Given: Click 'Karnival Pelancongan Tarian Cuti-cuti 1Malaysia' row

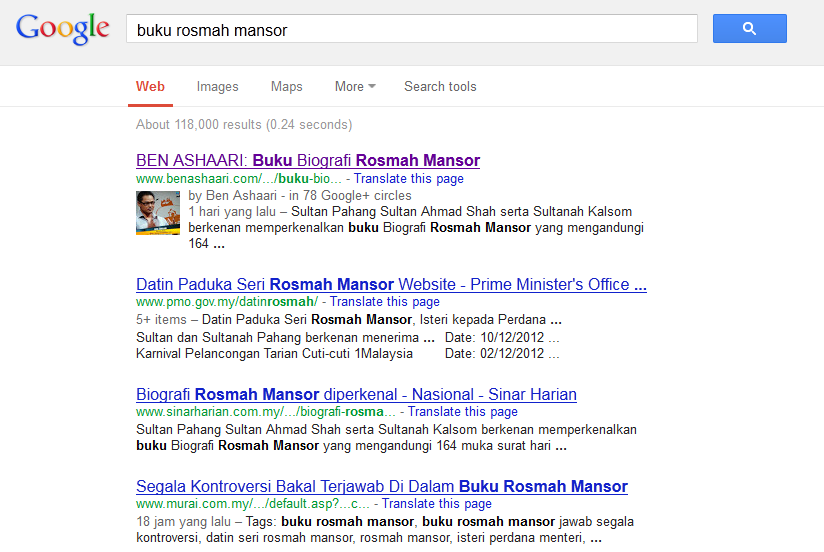Looking at the screenshot, I should tap(274, 354).
